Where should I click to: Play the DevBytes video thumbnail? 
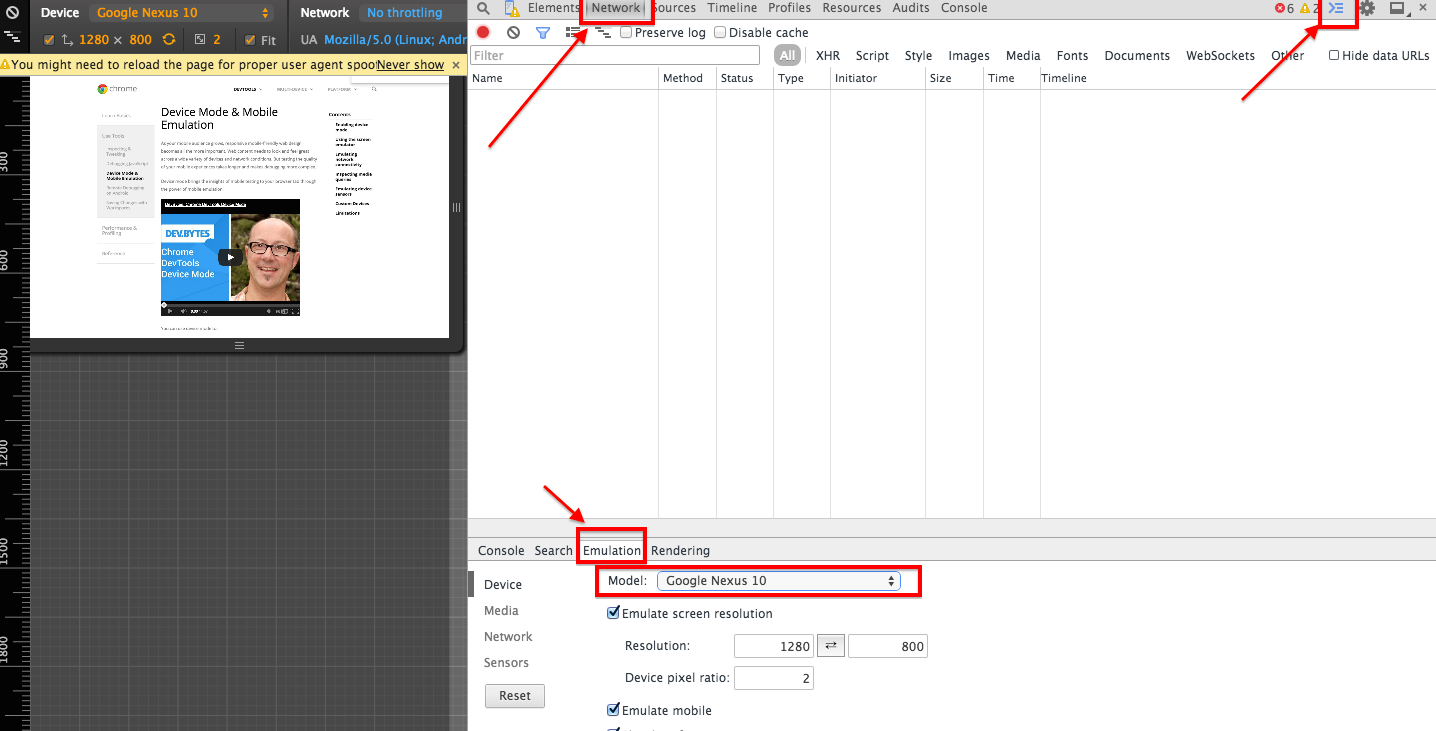tap(230, 257)
